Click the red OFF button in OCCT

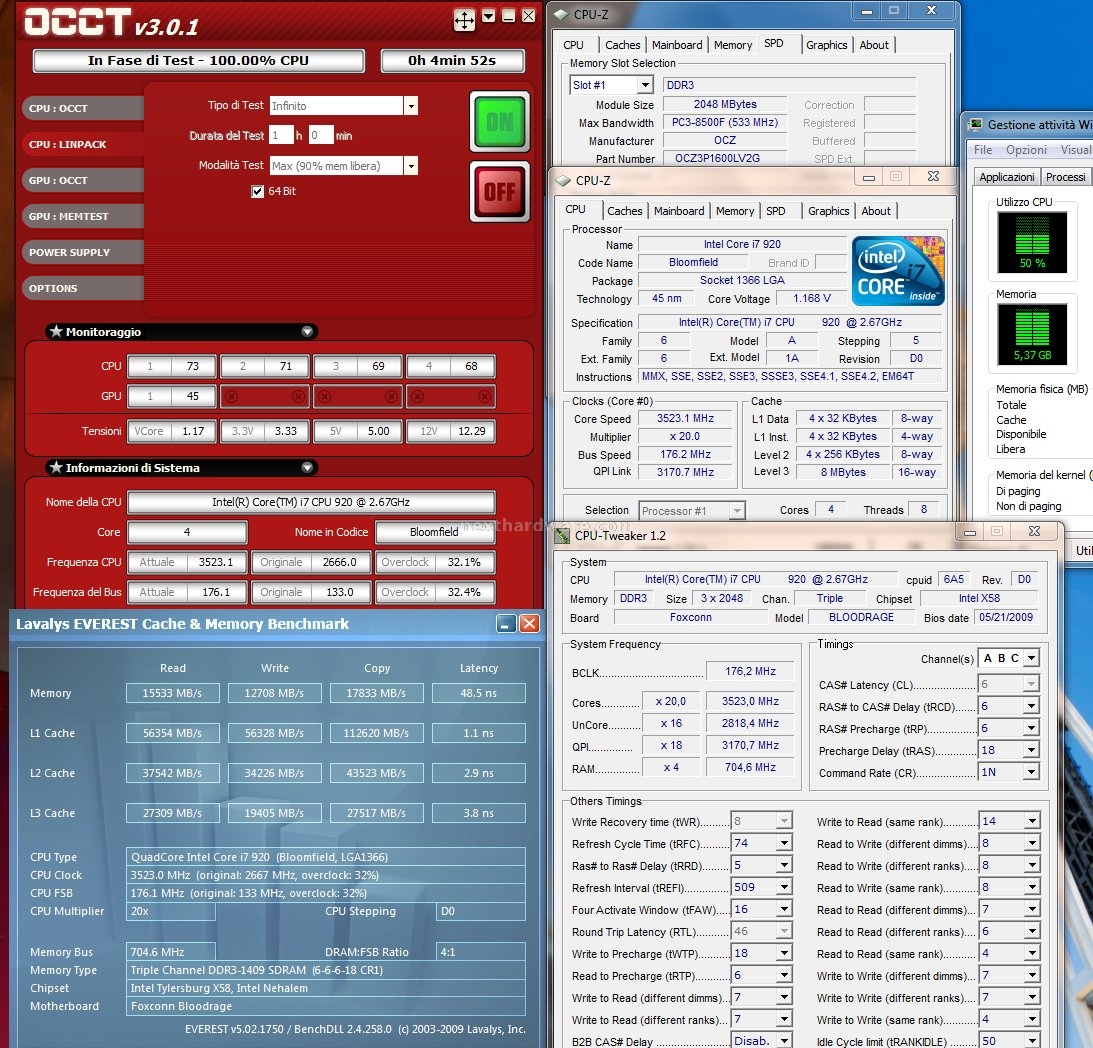[x=500, y=192]
